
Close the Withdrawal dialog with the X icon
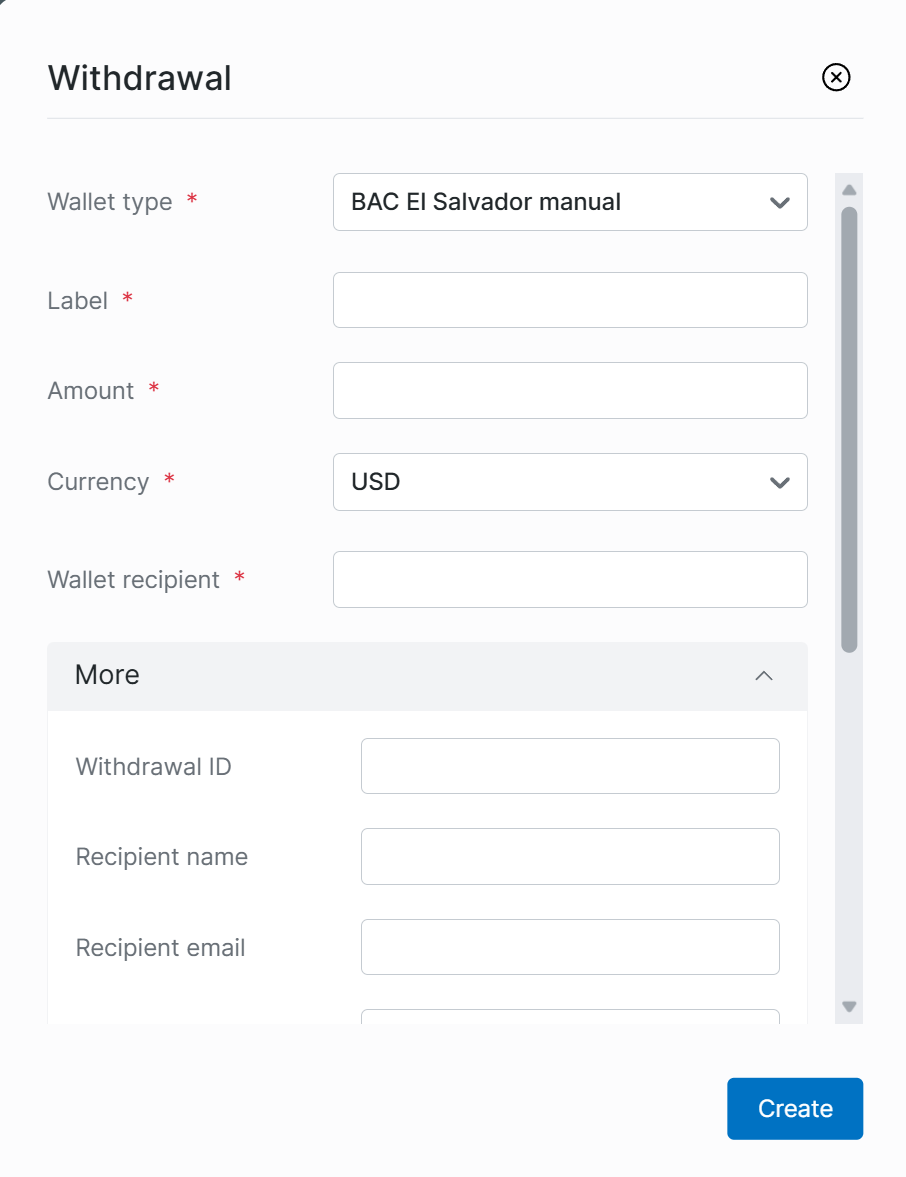[x=836, y=77]
